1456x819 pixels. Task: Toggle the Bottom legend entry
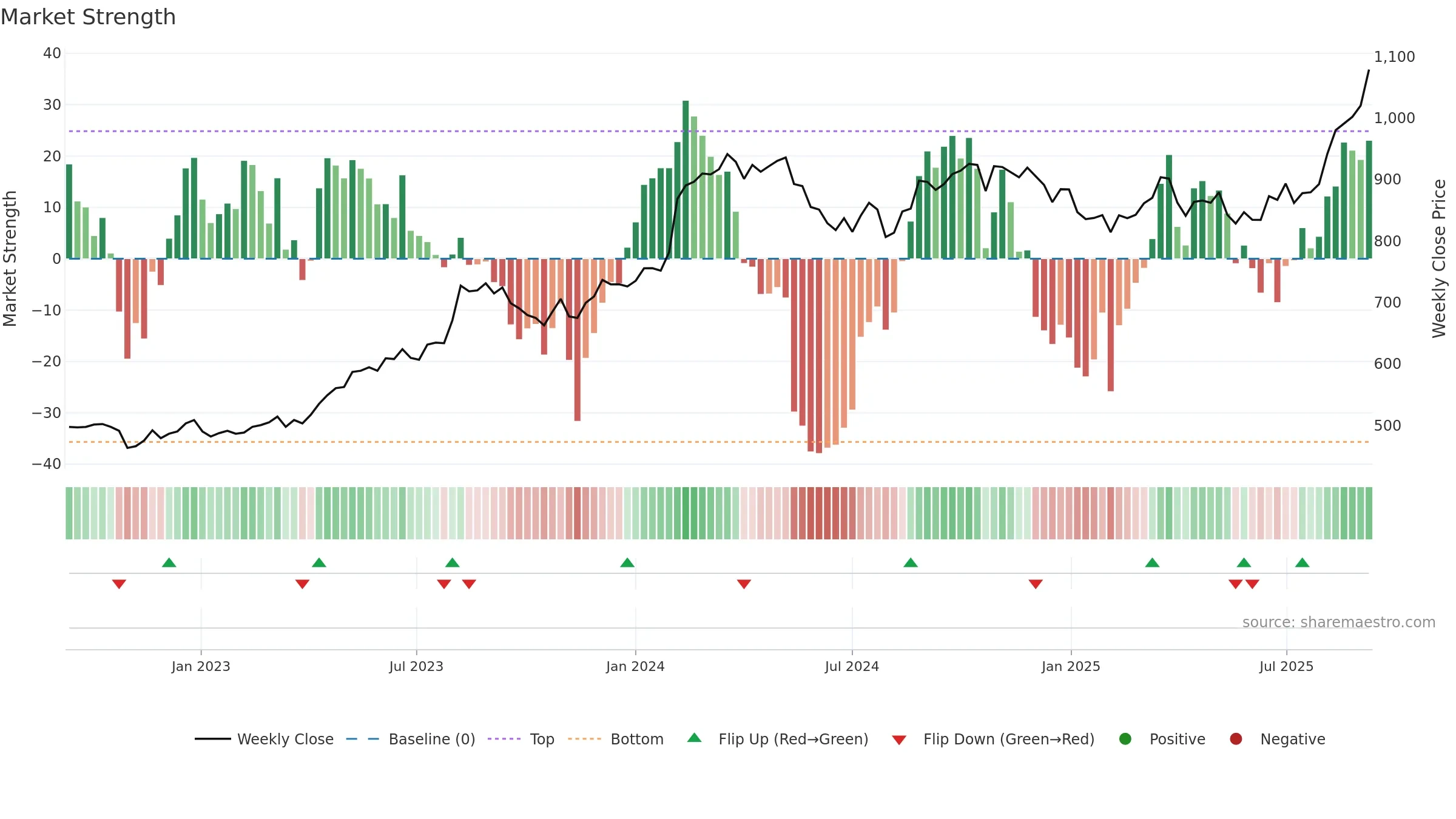616,739
